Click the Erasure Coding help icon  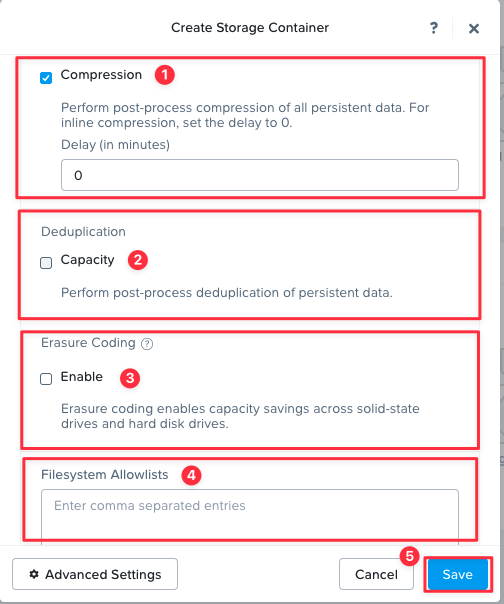[147, 344]
